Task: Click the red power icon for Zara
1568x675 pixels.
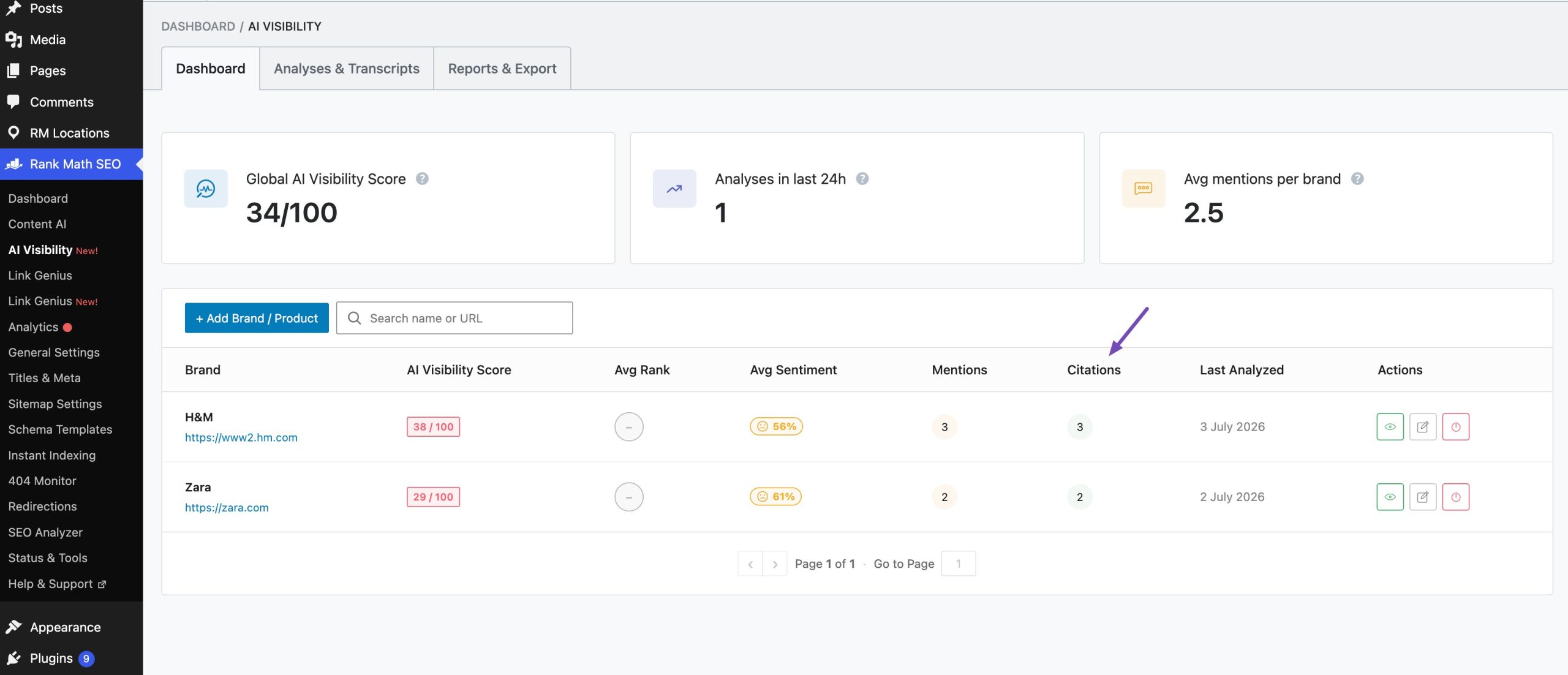Action: pyautogui.click(x=1456, y=497)
